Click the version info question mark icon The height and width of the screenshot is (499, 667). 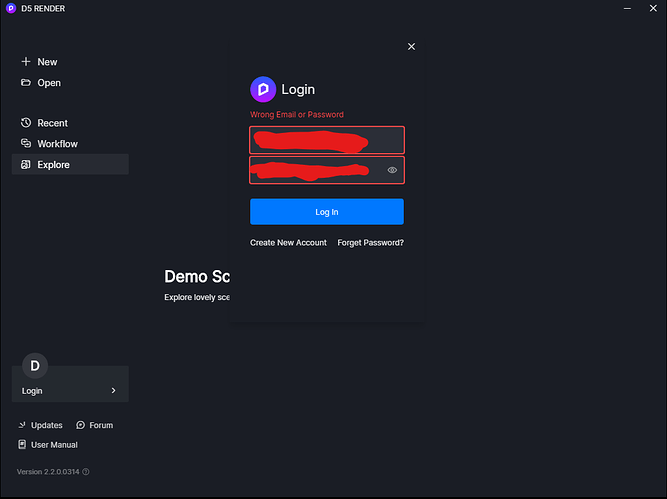click(x=86, y=471)
